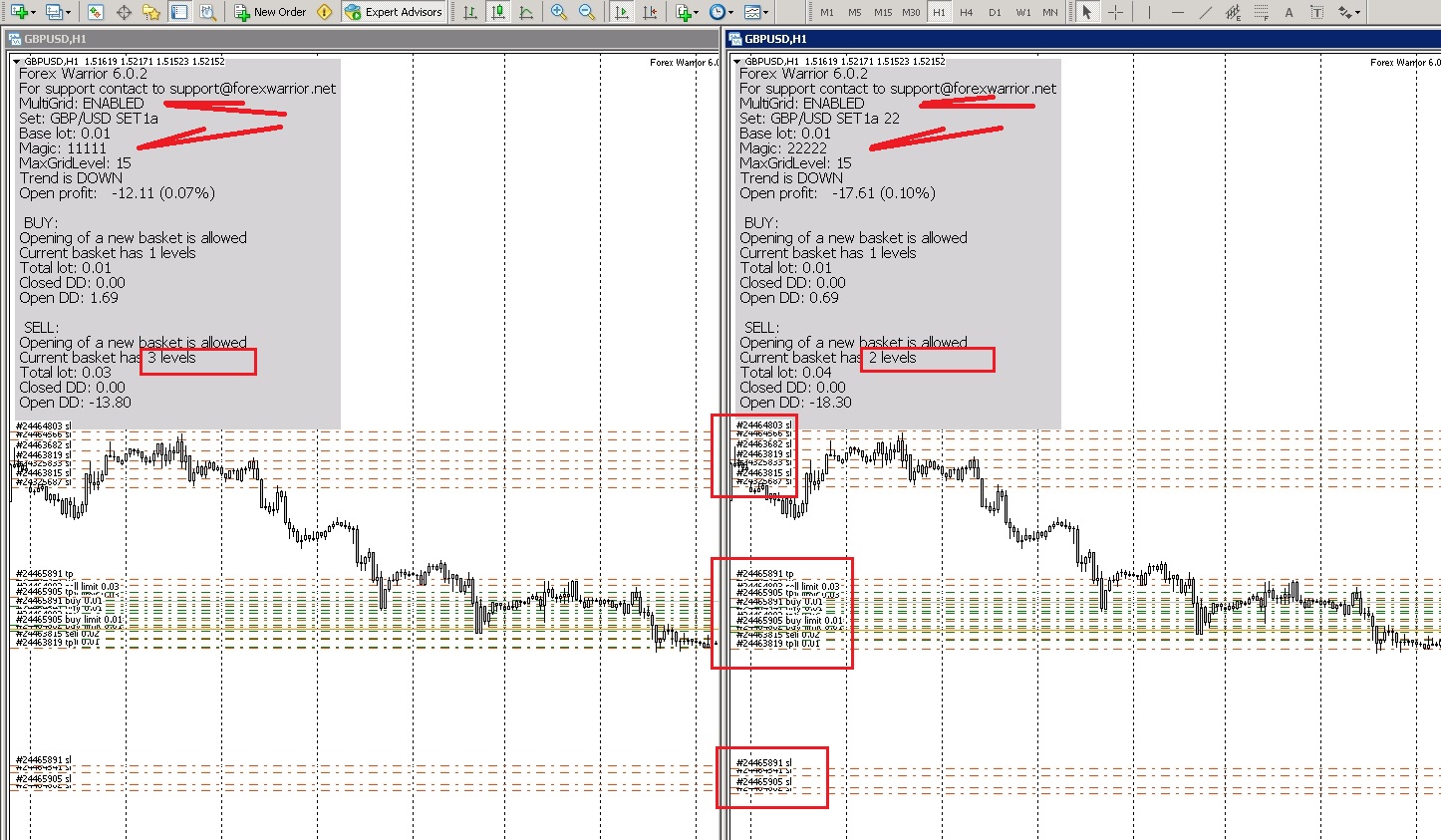Select the arrows objects tool
Image resolution: width=1441 pixels, height=840 pixels.
tap(1344, 12)
